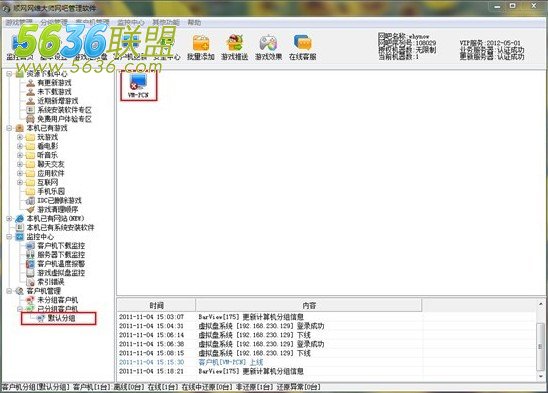The height and width of the screenshot is (393, 548).
Task: Click the 听音乐 folder icon
Action: (x=31, y=155)
